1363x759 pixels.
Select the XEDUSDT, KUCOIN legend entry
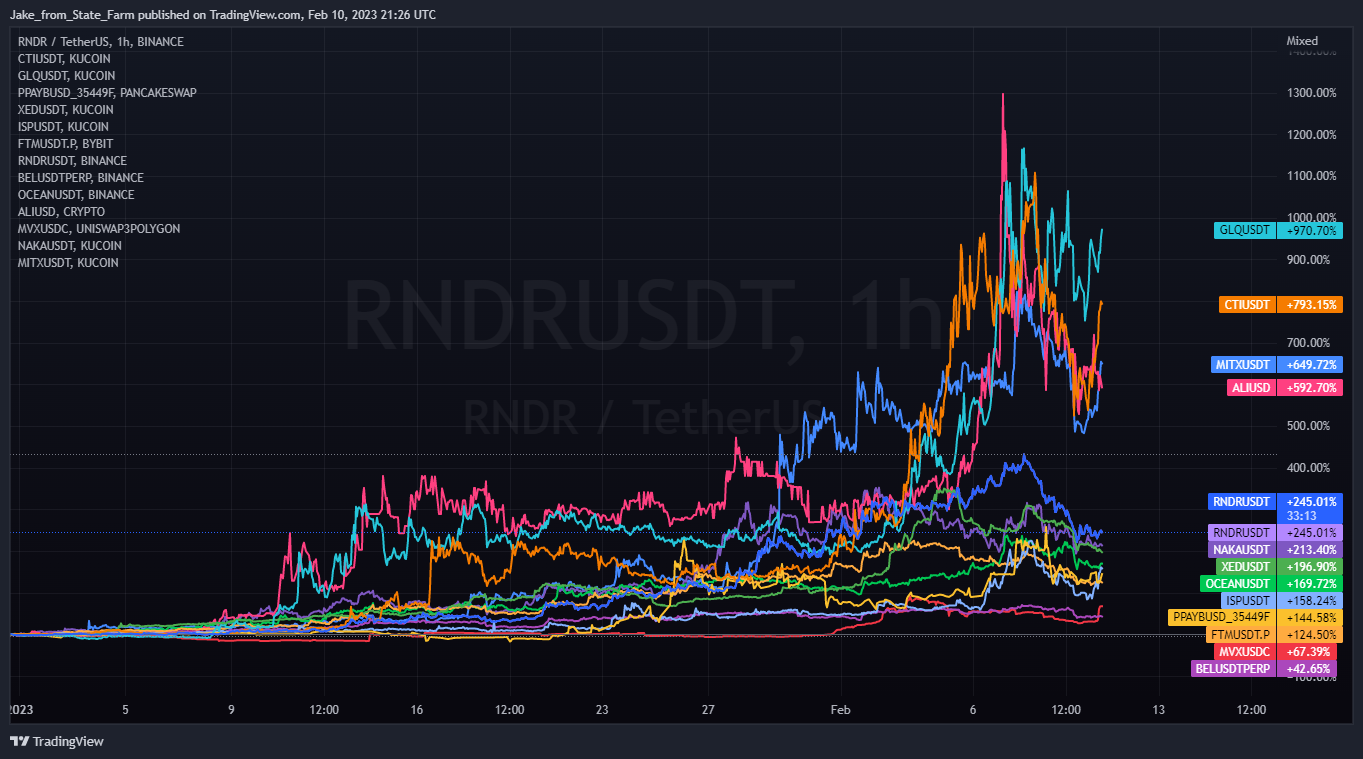click(66, 110)
